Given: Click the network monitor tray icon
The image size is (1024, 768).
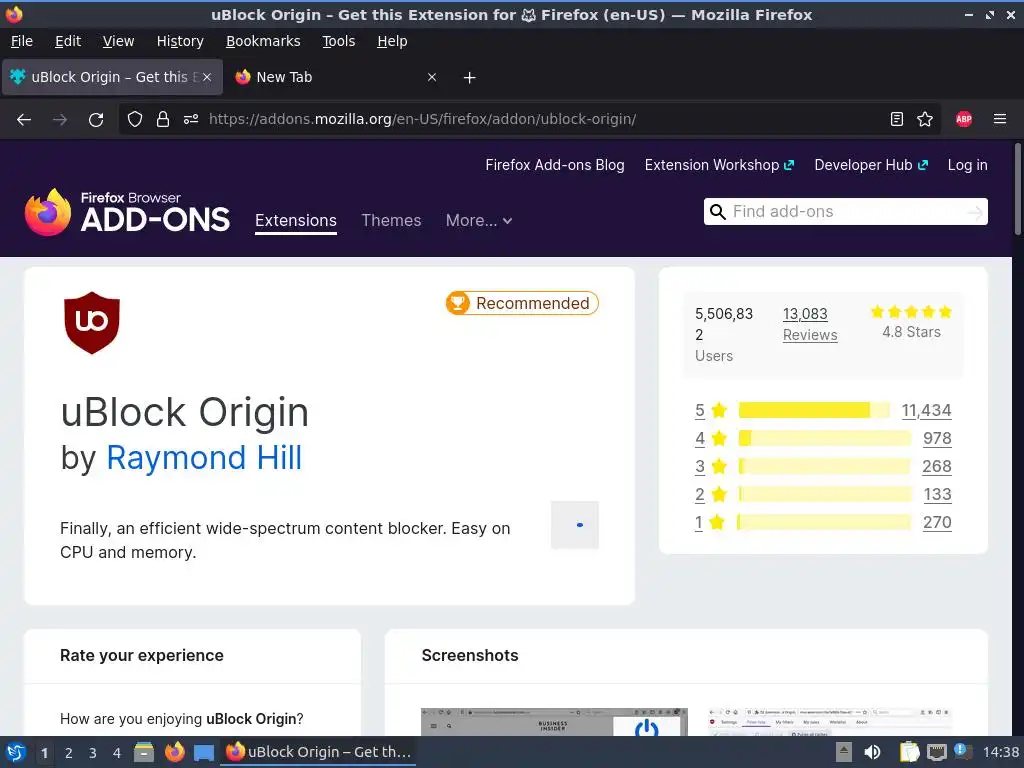Looking at the screenshot, I should point(936,752).
